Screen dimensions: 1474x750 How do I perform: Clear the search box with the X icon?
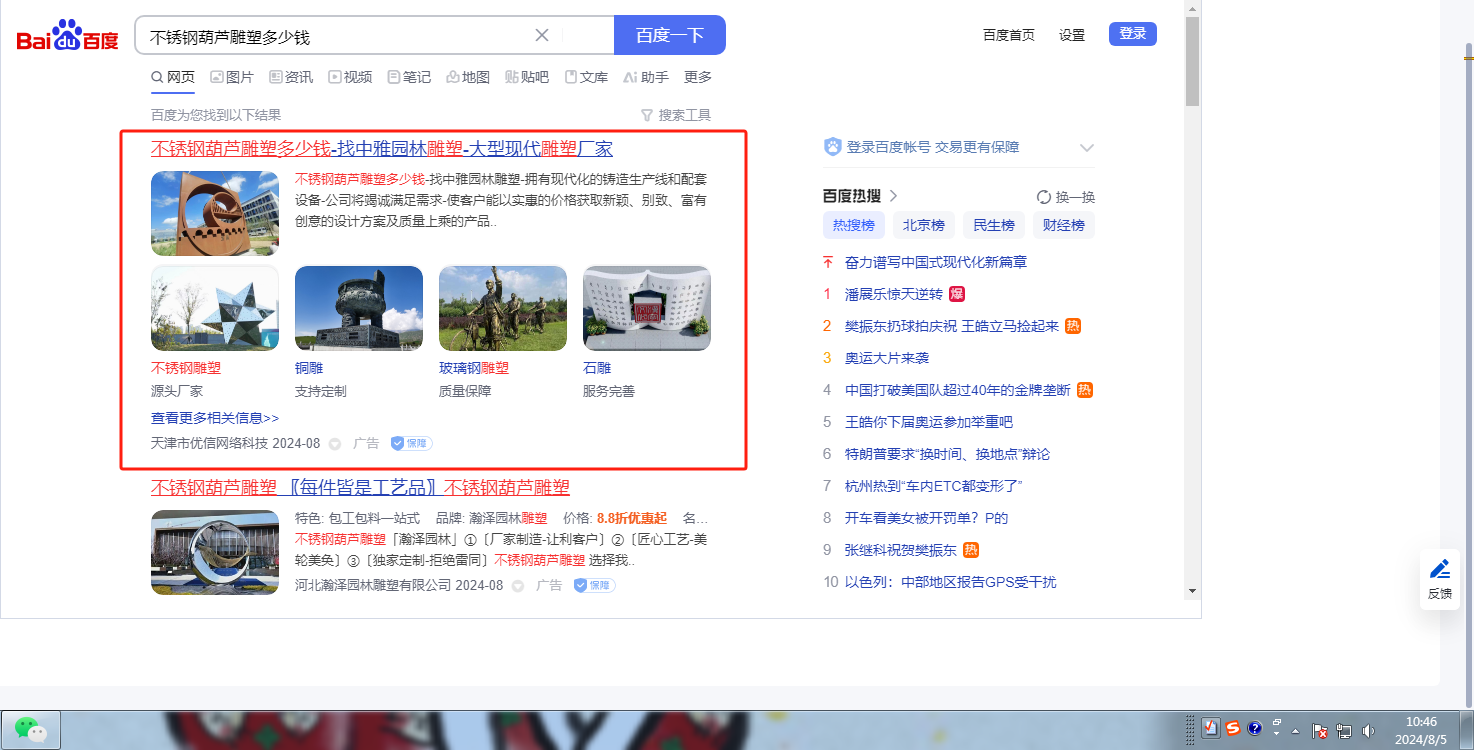[542, 35]
